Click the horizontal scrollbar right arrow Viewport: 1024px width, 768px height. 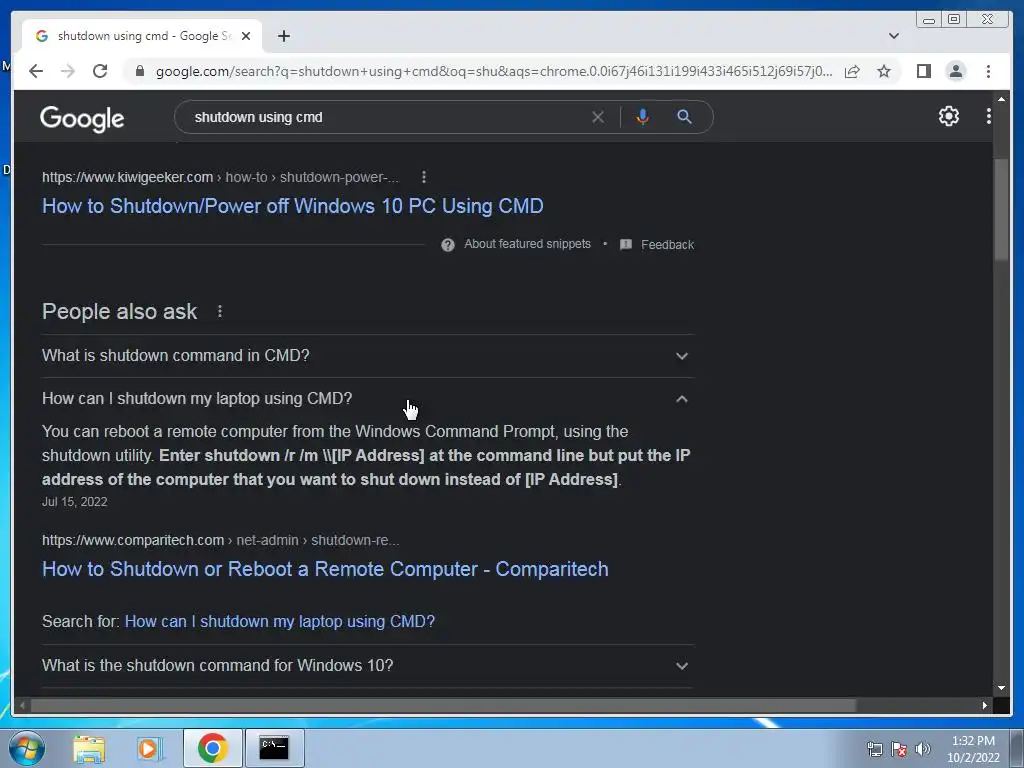985,705
